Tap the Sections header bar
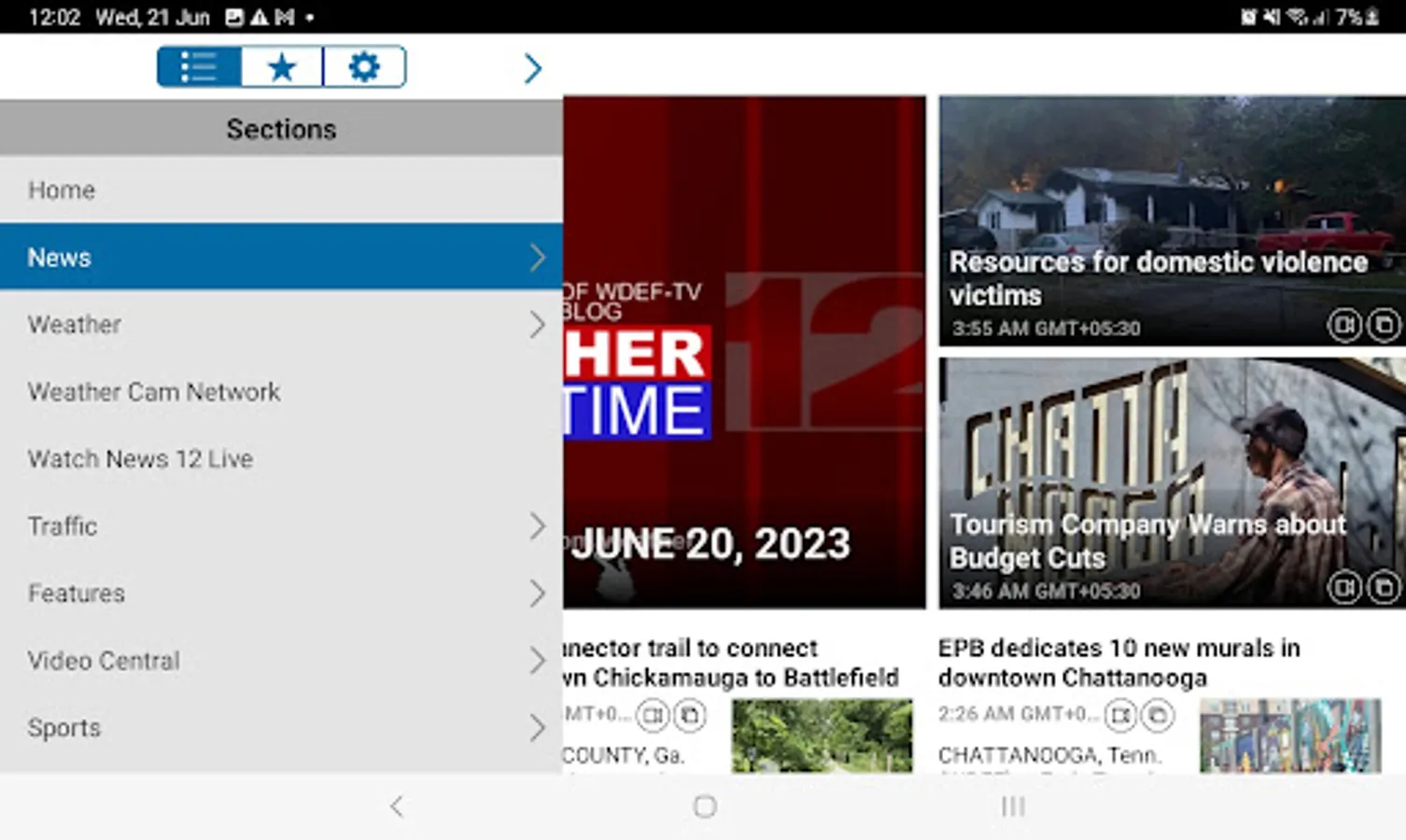This screenshot has height=840, width=1406. tap(281, 128)
